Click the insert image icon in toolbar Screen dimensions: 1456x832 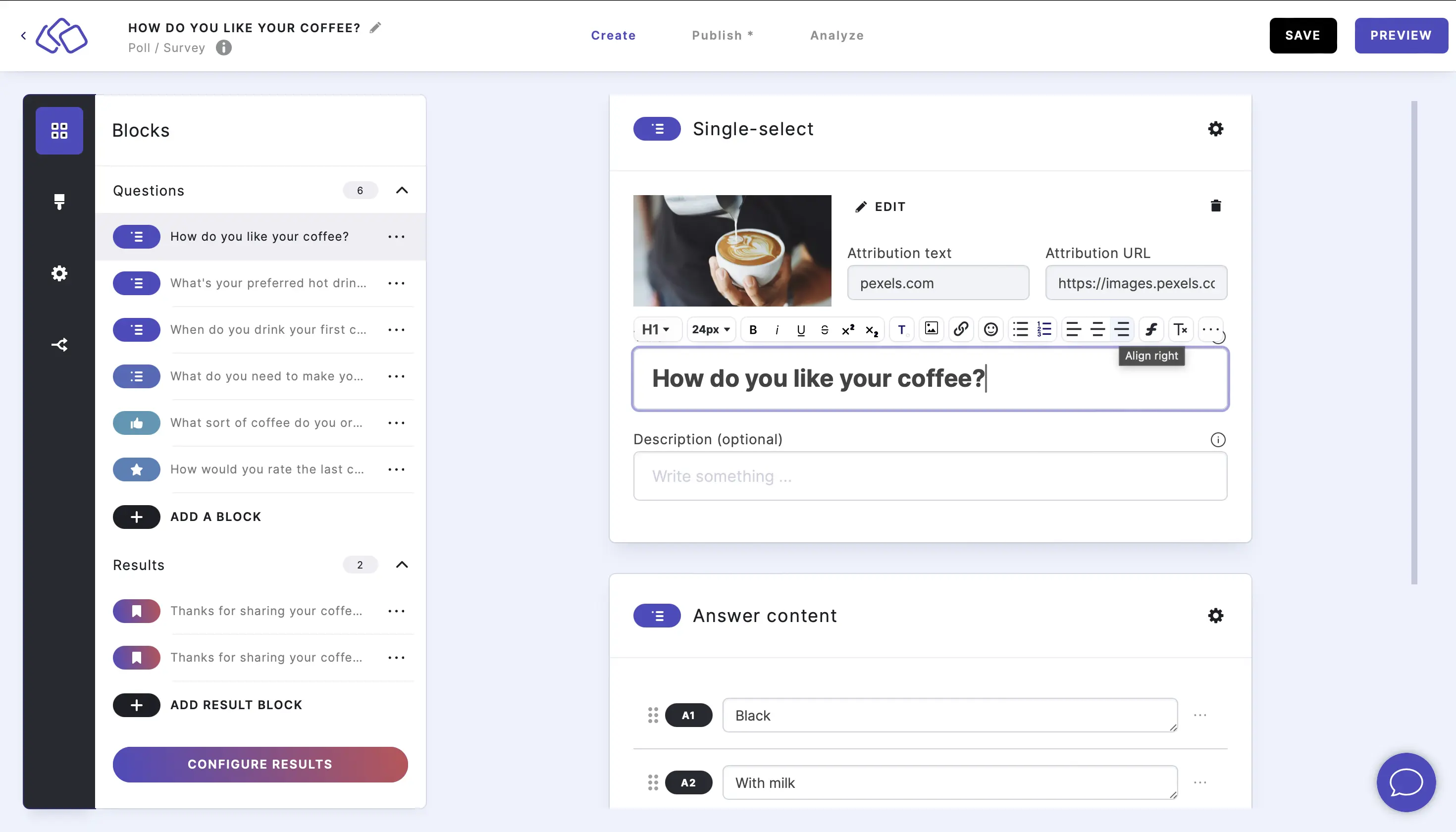[930, 329]
